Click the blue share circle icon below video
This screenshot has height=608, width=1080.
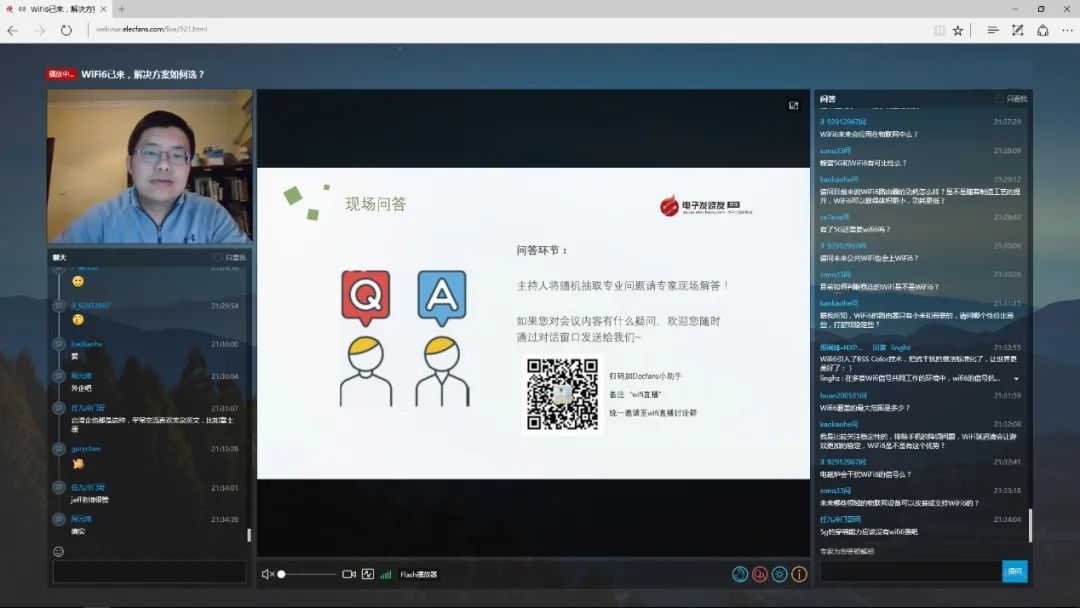click(740, 574)
